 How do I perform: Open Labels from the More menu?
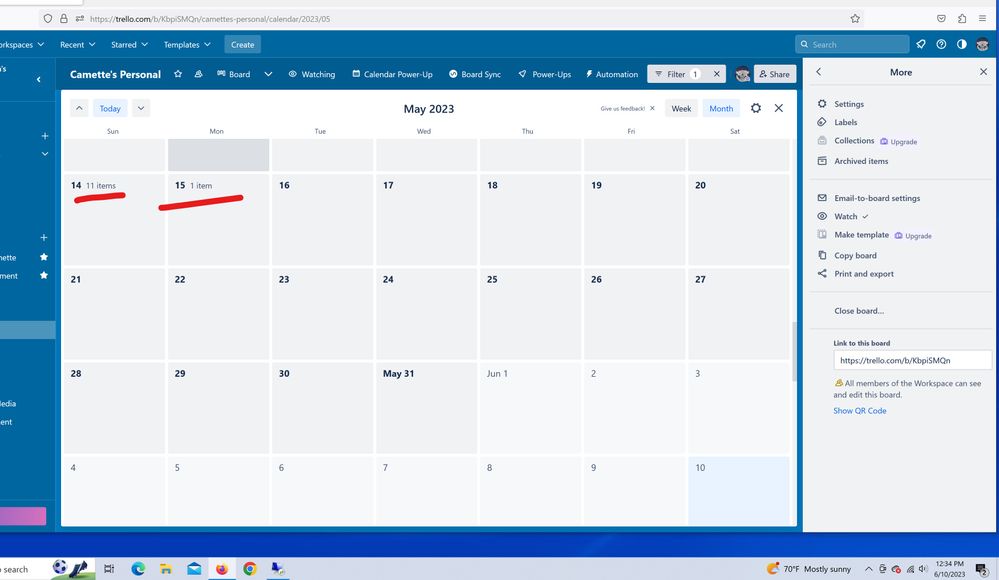(x=845, y=122)
